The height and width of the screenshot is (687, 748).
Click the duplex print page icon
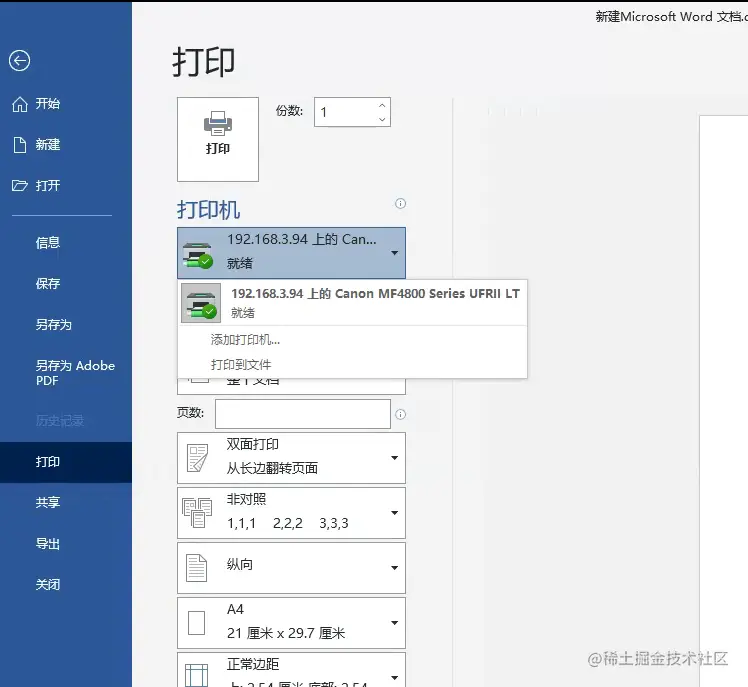197,458
